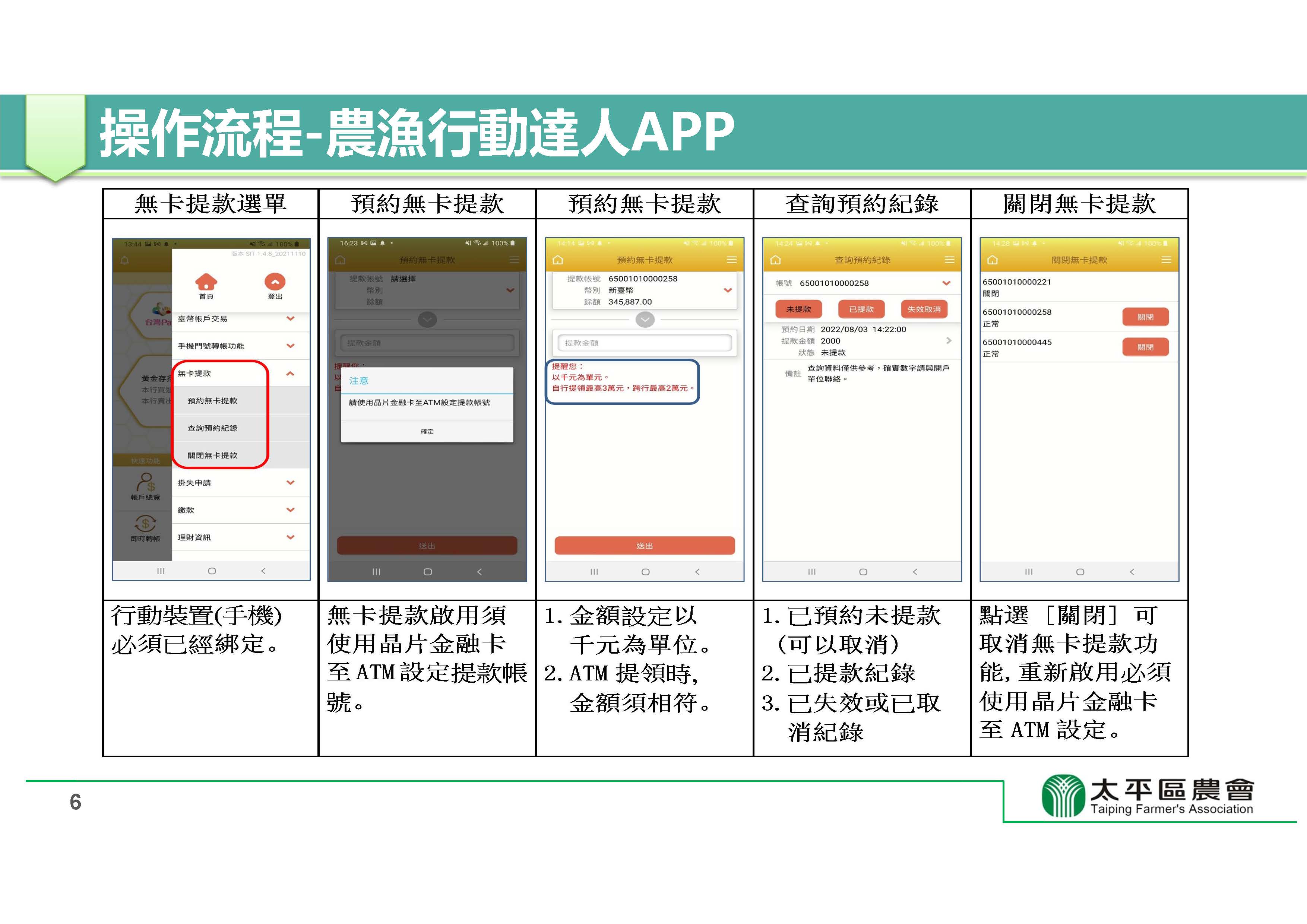Viewport: 1307px width, 924px height.
Task: Tap the notification bell in first phone
Action: [x=125, y=261]
